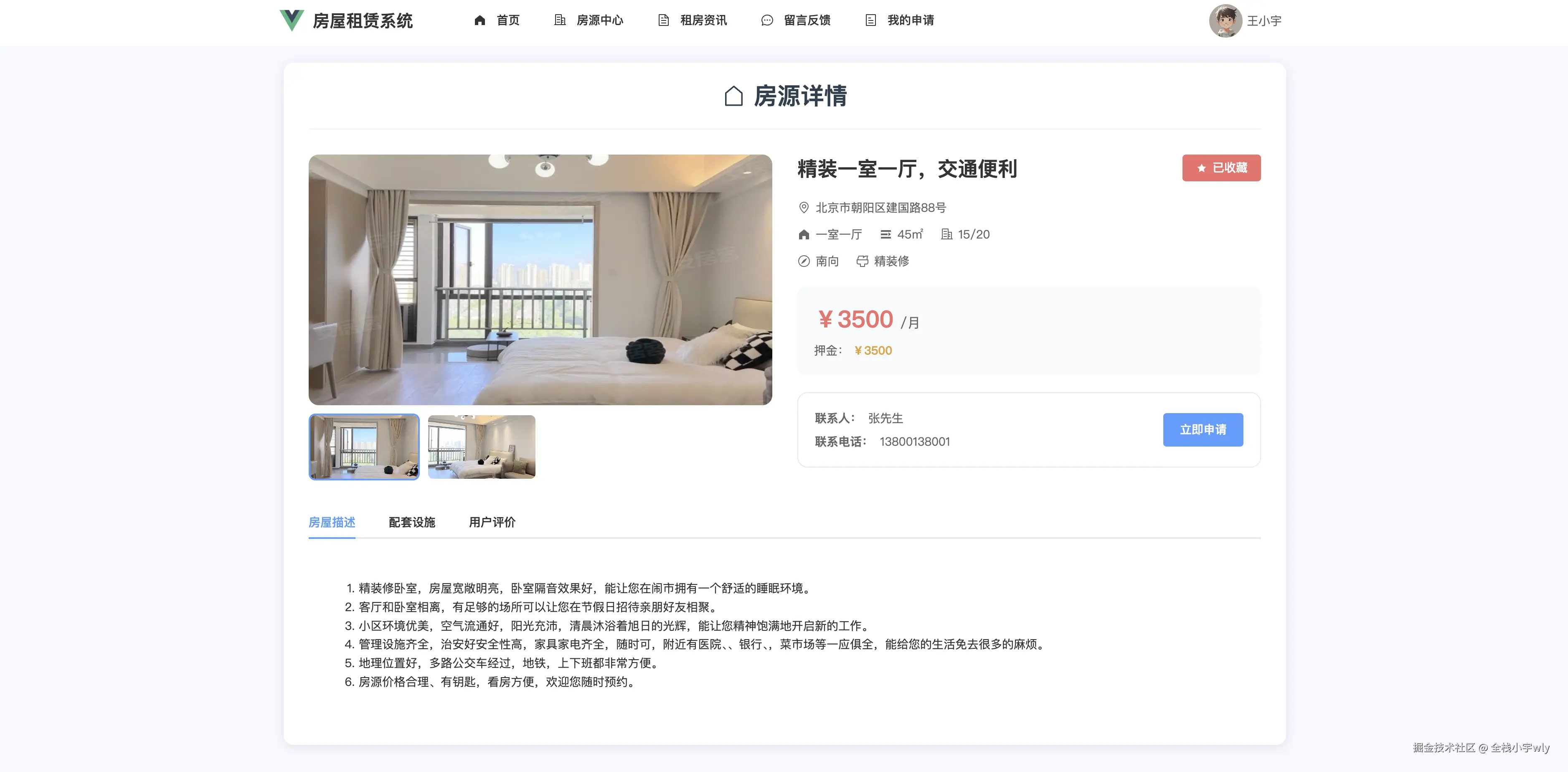The height and width of the screenshot is (772, 1568).
Task: Click the document icon beside 租房资讯
Action: click(x=663, y=20)
